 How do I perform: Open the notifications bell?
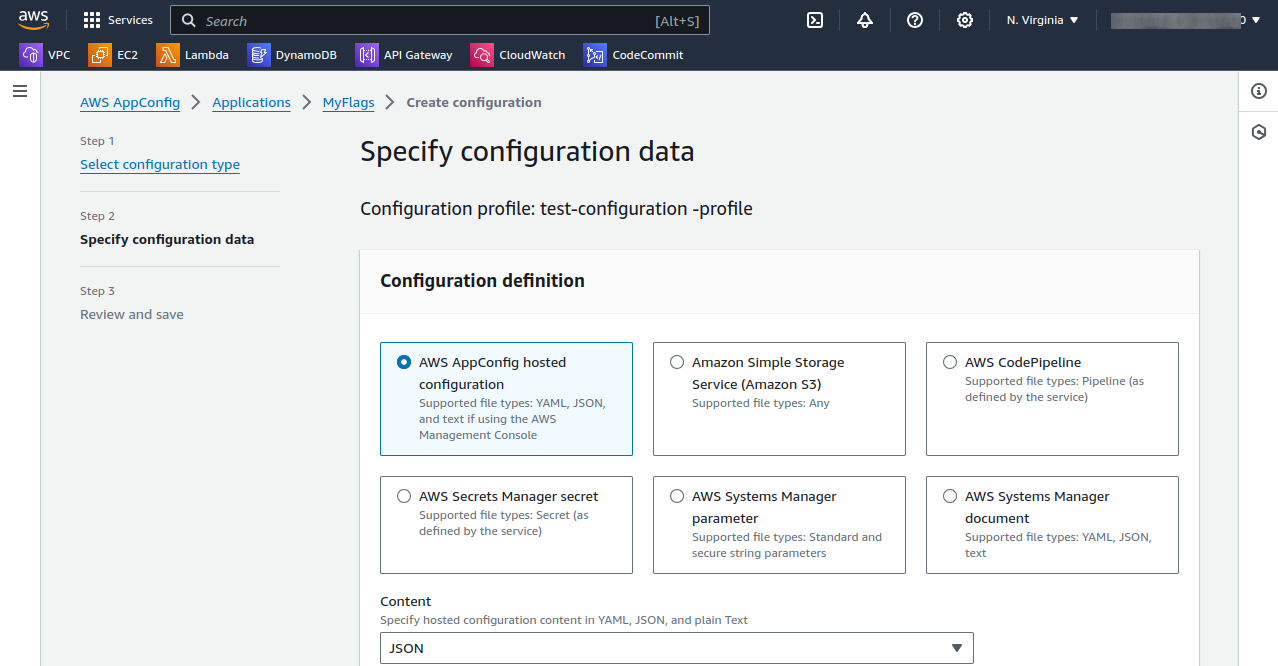tap(865, 20)
